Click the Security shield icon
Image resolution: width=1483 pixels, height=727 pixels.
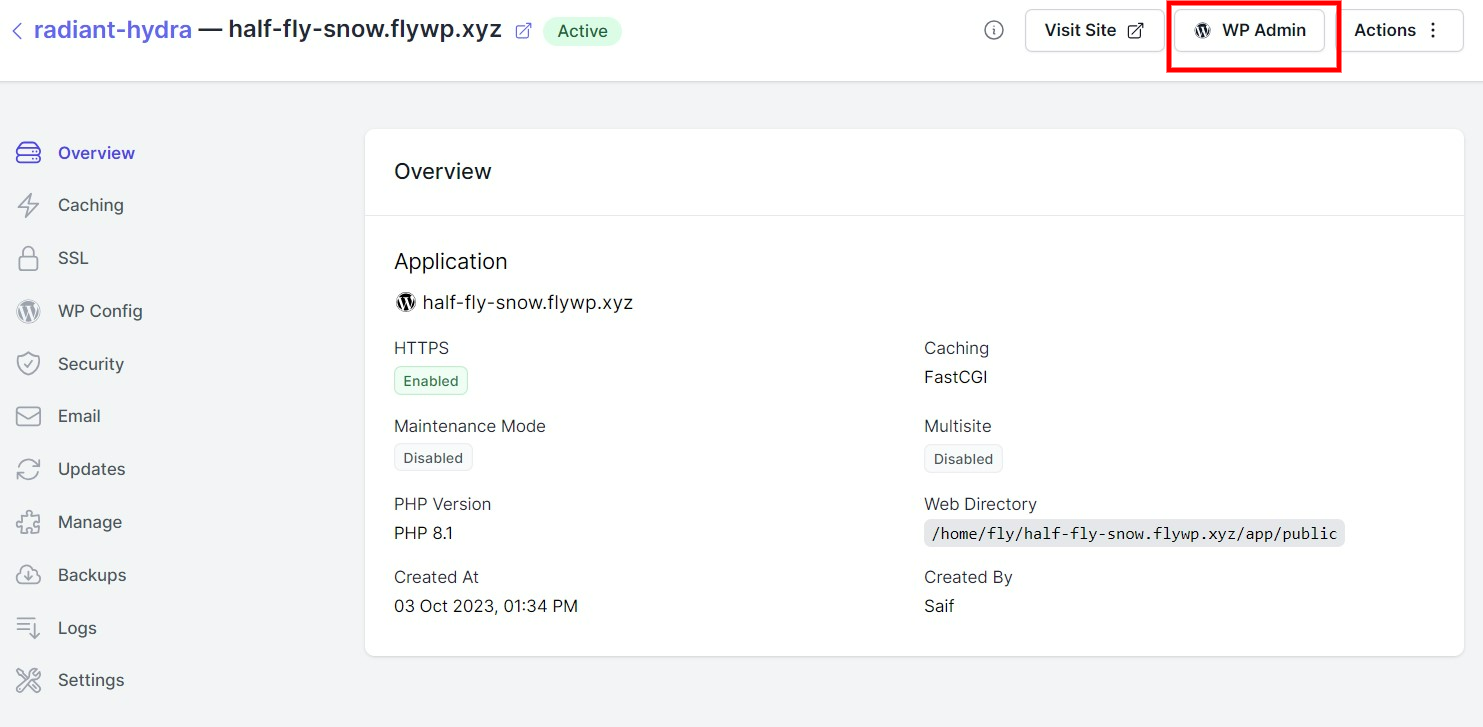tap(28, 364)
